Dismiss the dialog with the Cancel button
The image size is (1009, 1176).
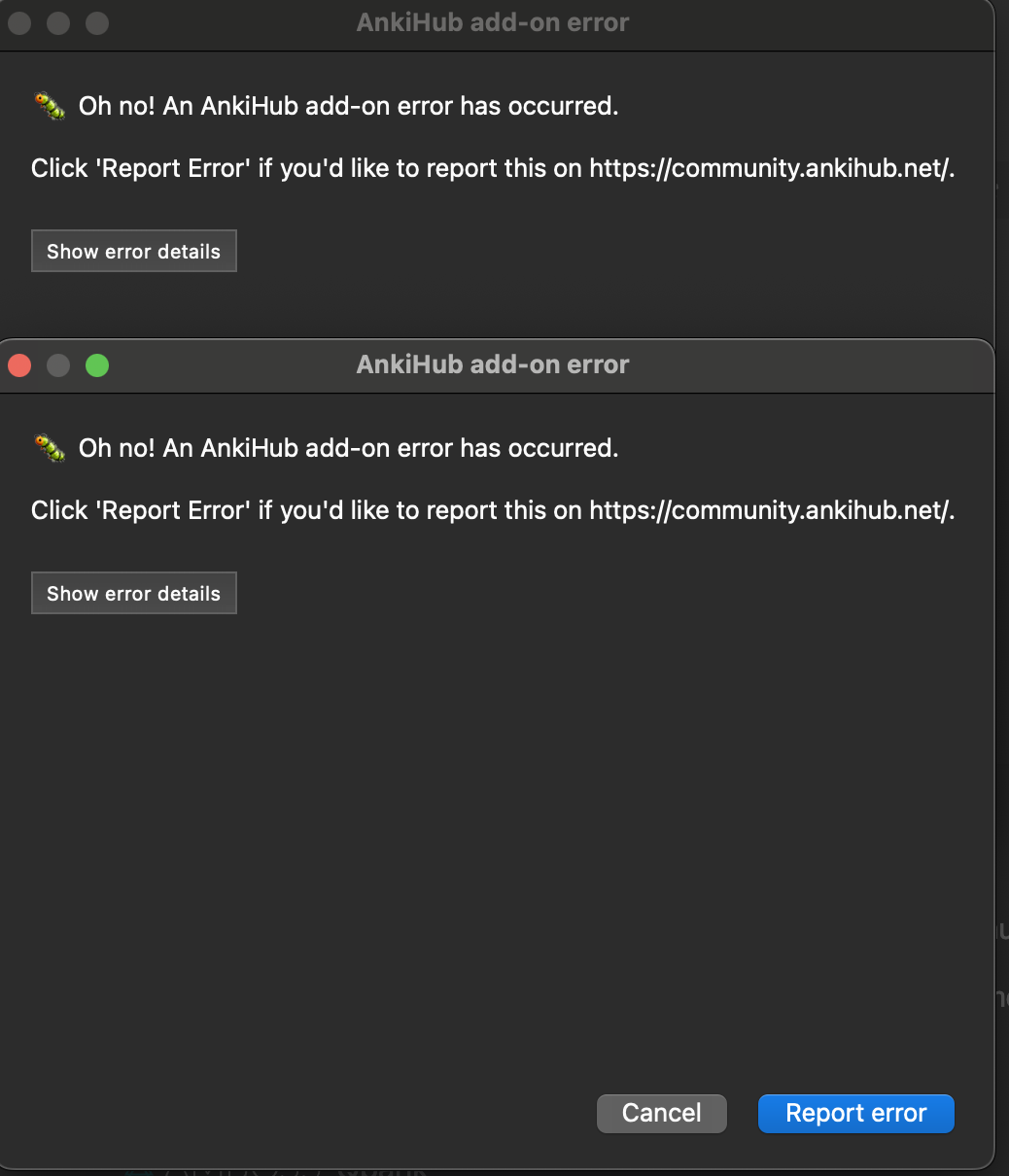coord(662,1114)
